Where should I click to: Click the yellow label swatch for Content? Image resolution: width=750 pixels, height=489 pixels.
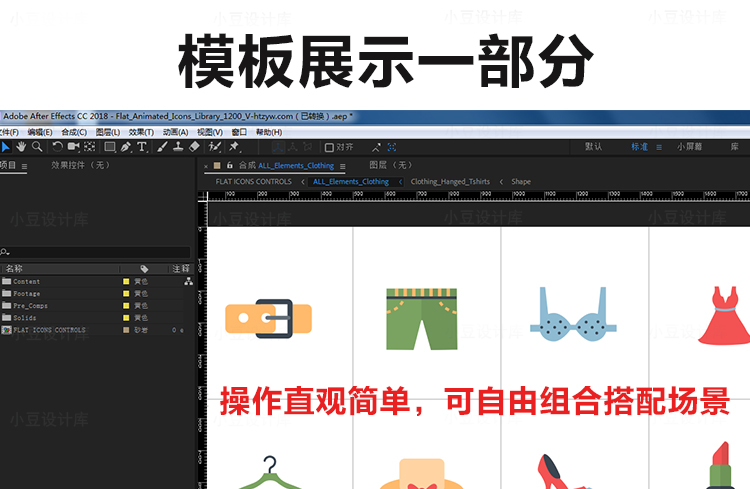126,281
